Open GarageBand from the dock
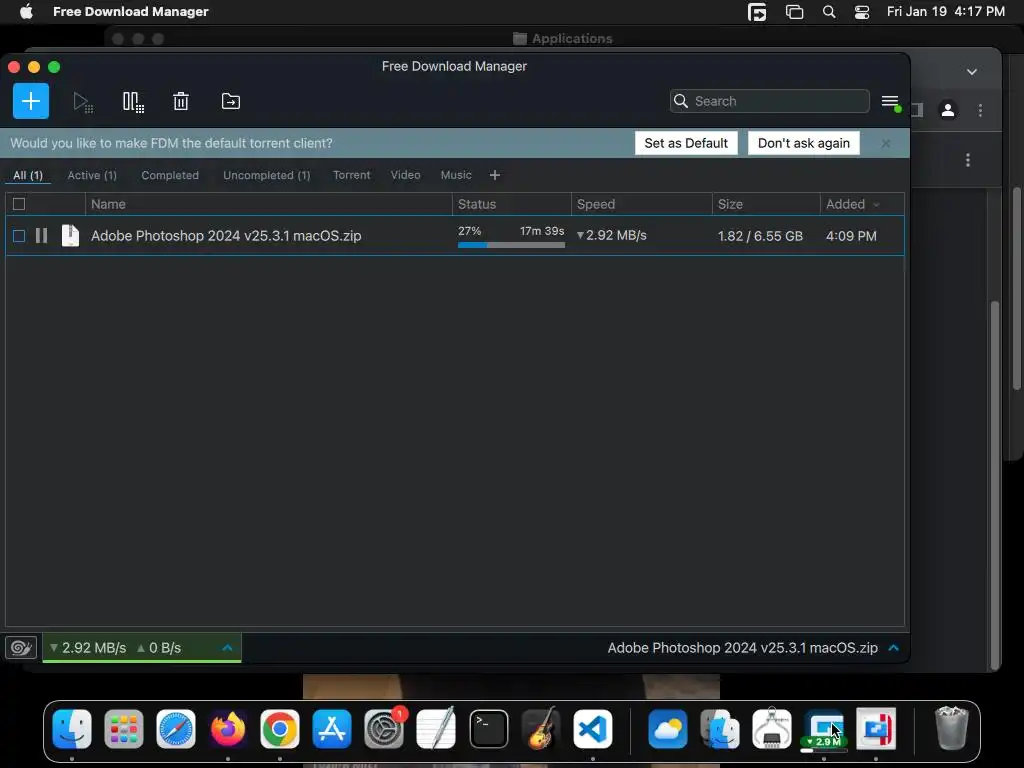Screen dimensions: 1024x768 (540, 729)
